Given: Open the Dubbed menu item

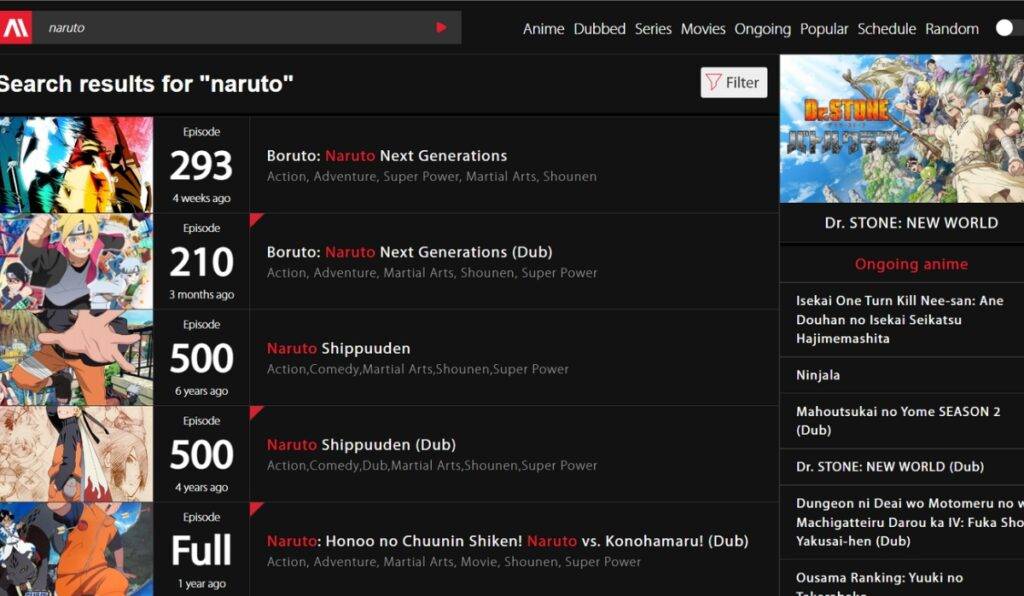Looking at the screenshot, I should (600, 29).
